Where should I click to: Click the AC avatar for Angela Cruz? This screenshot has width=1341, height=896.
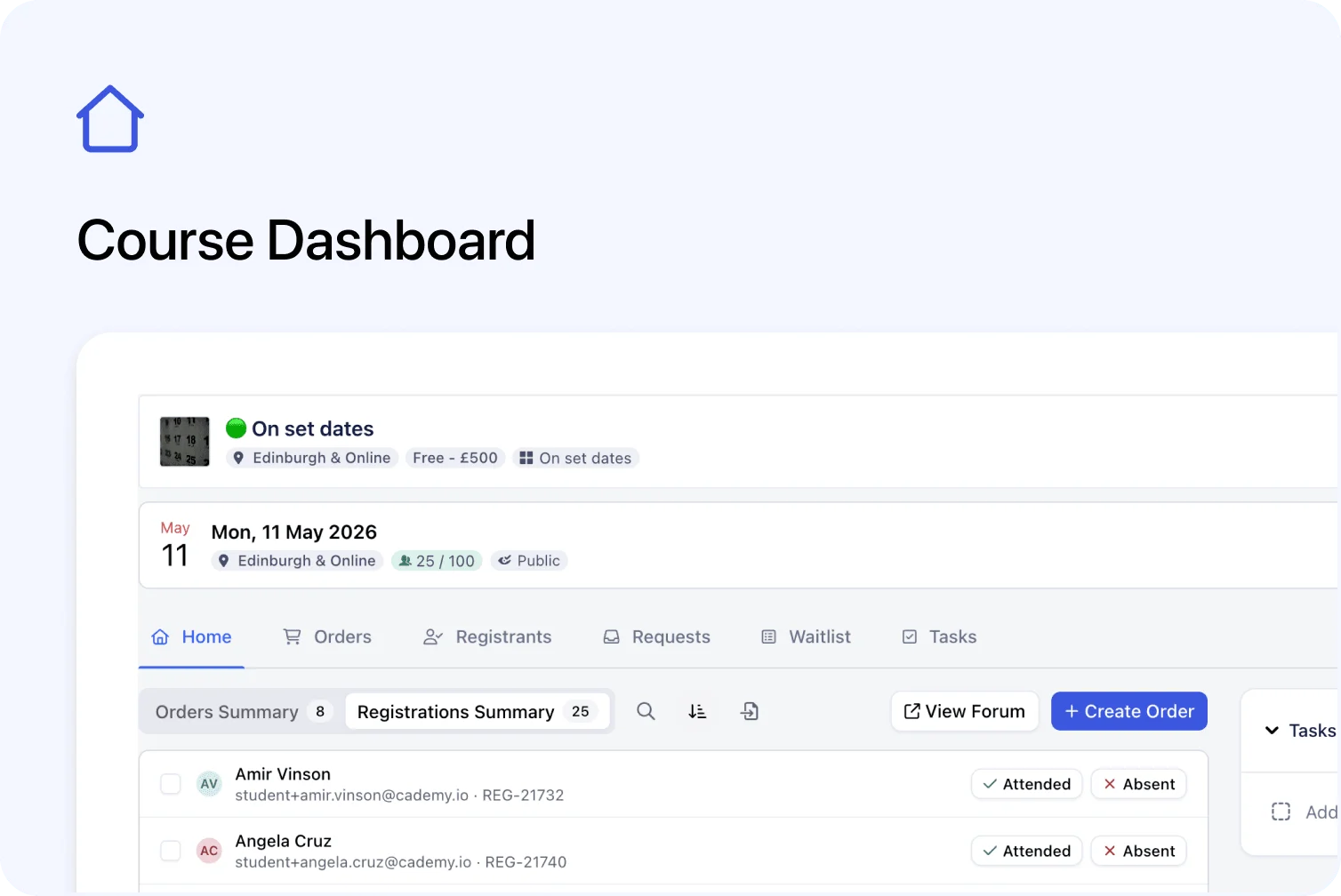(209, 851)
